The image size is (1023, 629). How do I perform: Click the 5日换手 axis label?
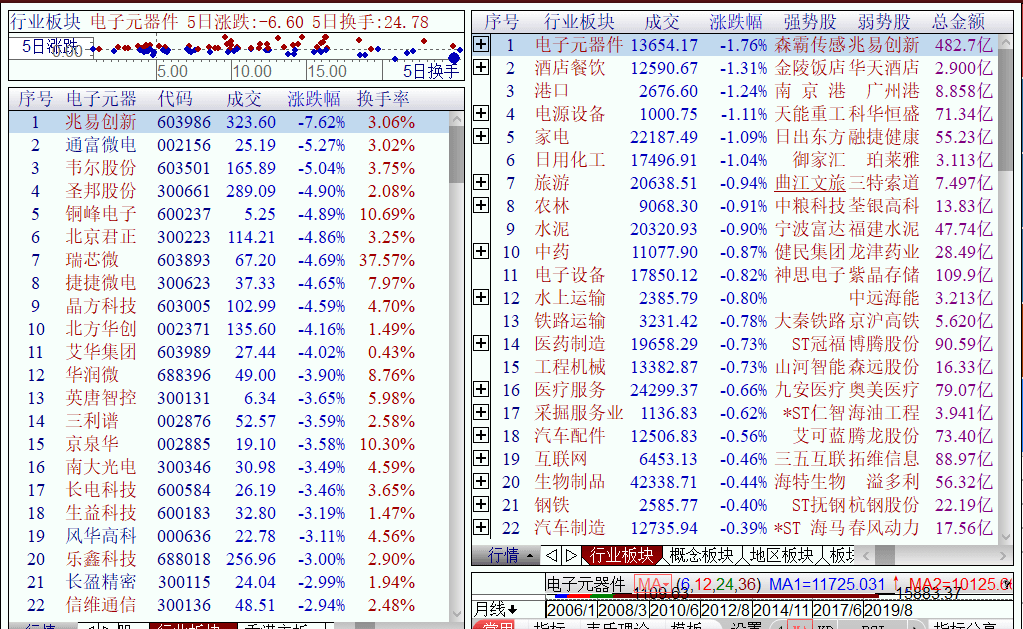click(430, 70)
